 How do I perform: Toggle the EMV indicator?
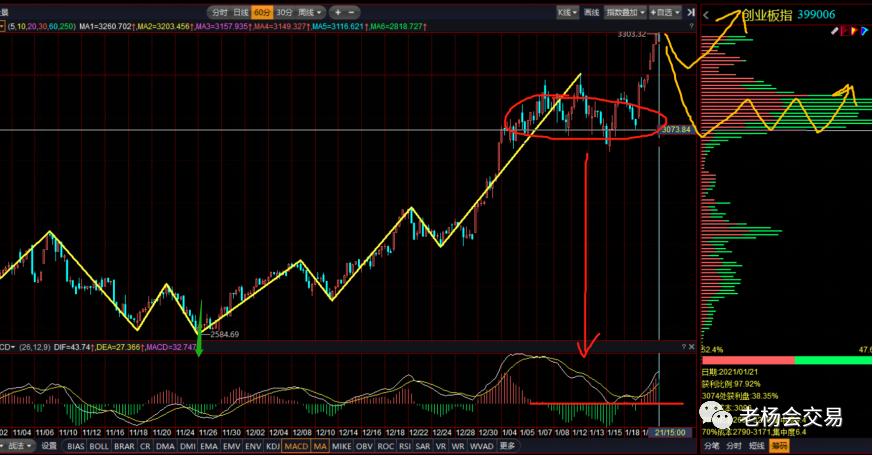coord(231,446)
